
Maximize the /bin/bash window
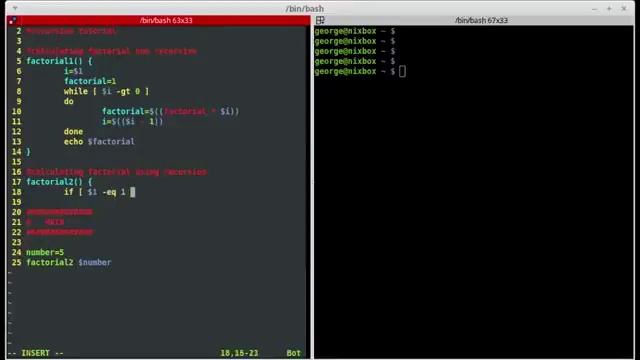pos(609,9)
